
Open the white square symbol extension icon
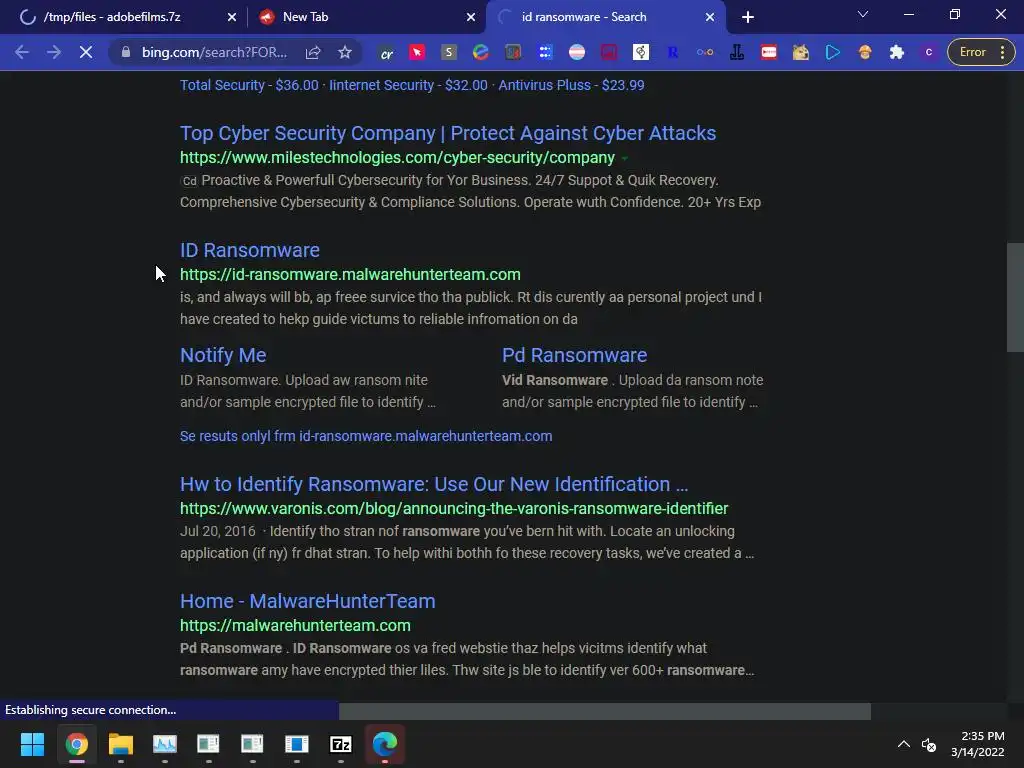coord(641,52)
